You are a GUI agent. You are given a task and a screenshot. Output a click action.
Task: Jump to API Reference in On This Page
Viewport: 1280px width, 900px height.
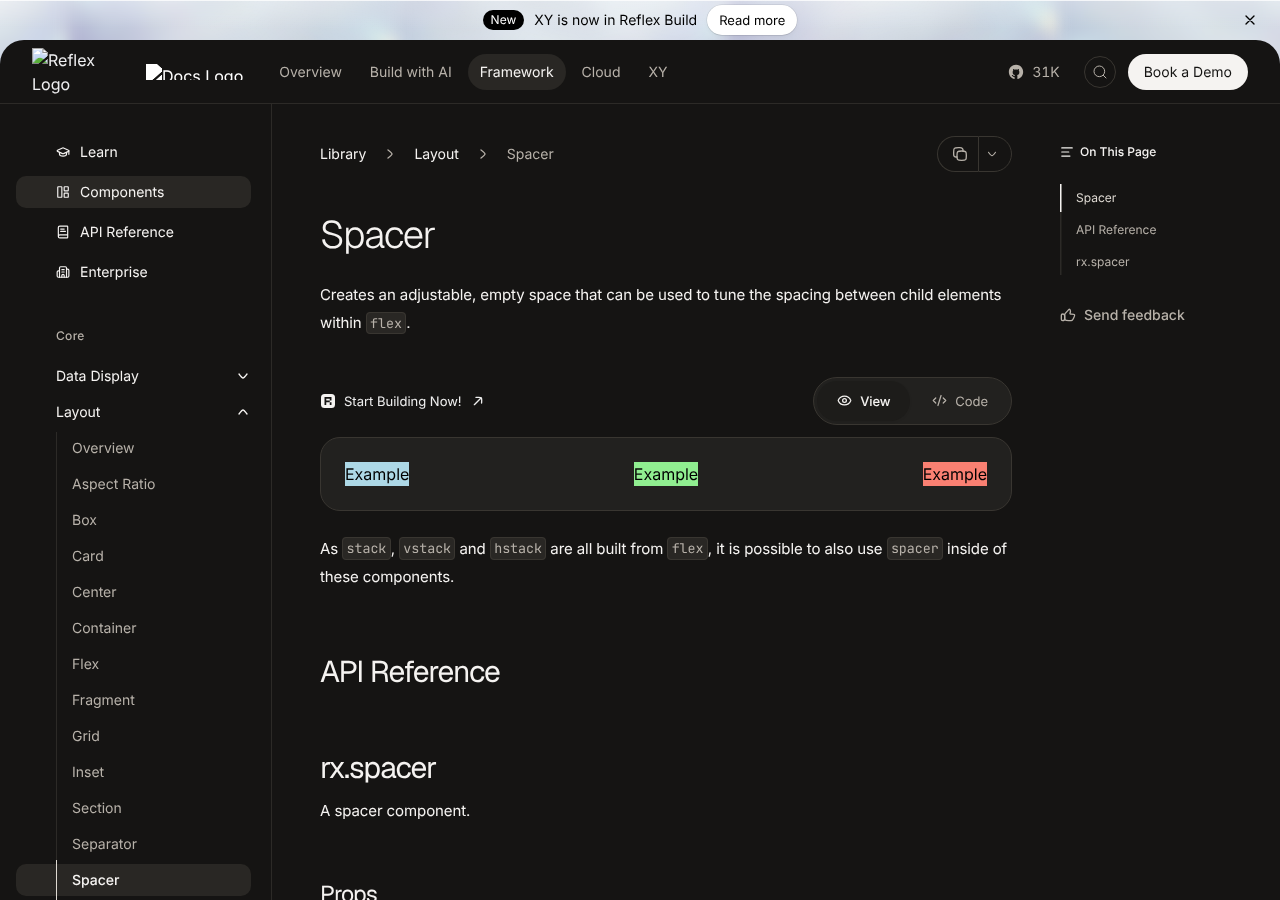pyautogui.click(x=1116, y=230)
